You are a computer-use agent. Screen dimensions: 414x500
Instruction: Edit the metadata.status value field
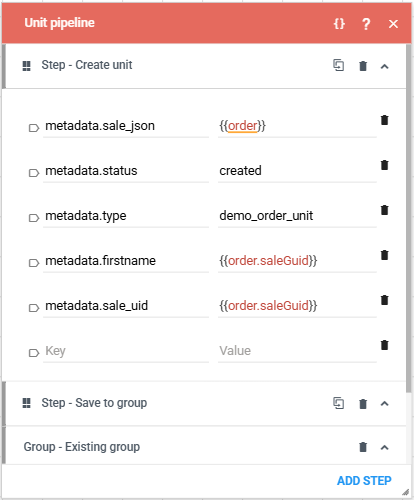297,171
